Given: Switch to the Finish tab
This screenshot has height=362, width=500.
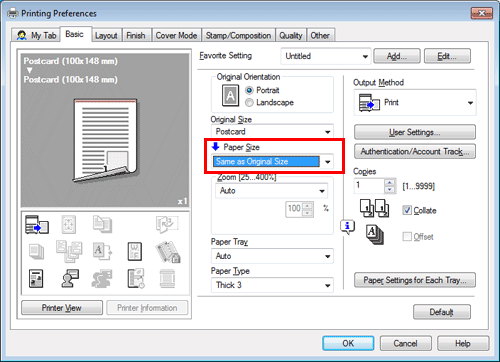Looking at the screenshot, I should point(136,35).
